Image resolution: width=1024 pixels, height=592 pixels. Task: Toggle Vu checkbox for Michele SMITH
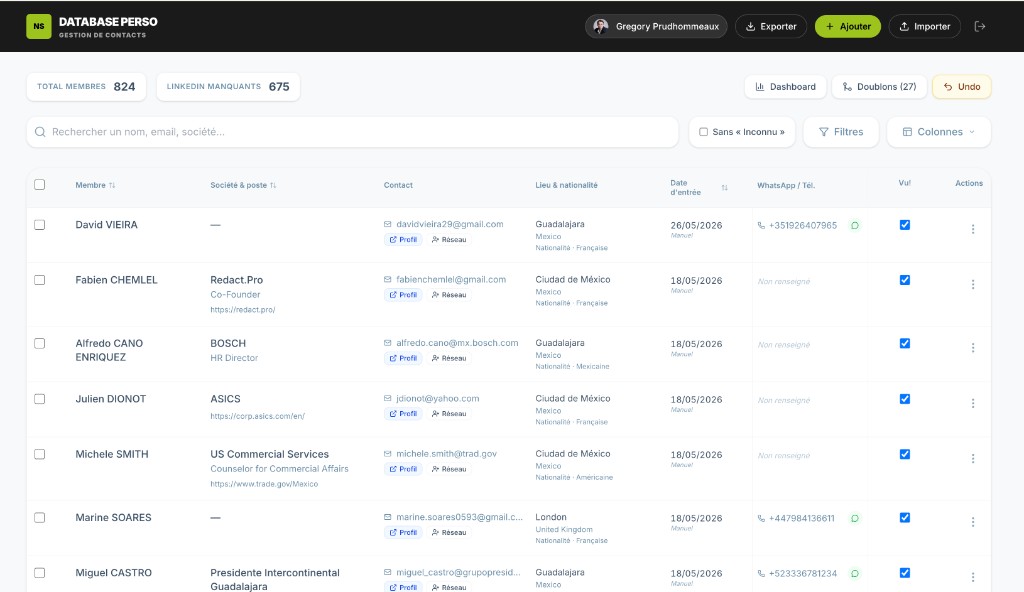(904, 454)
